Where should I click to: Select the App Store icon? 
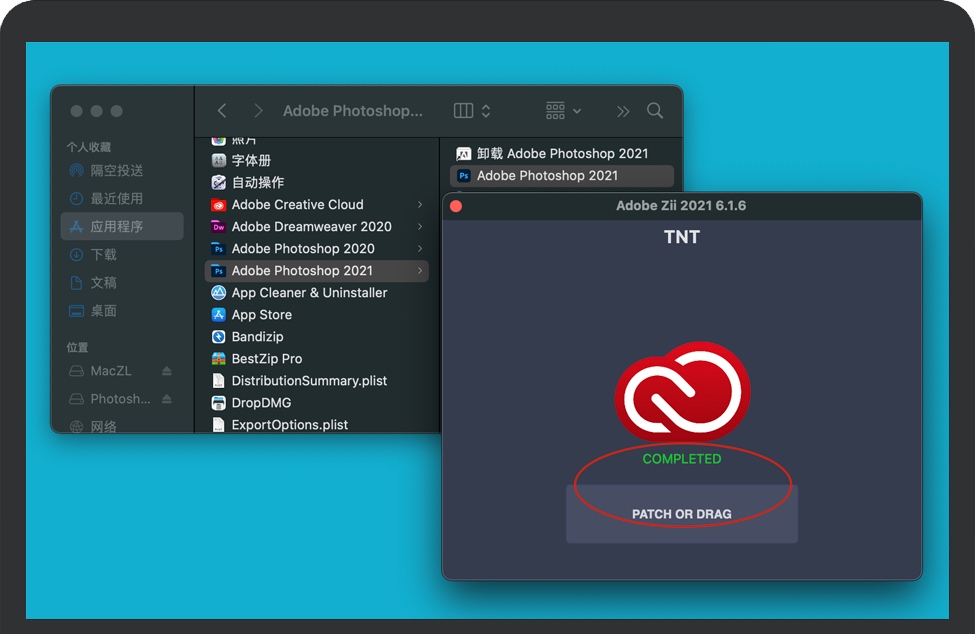click(x=218, y=315)
